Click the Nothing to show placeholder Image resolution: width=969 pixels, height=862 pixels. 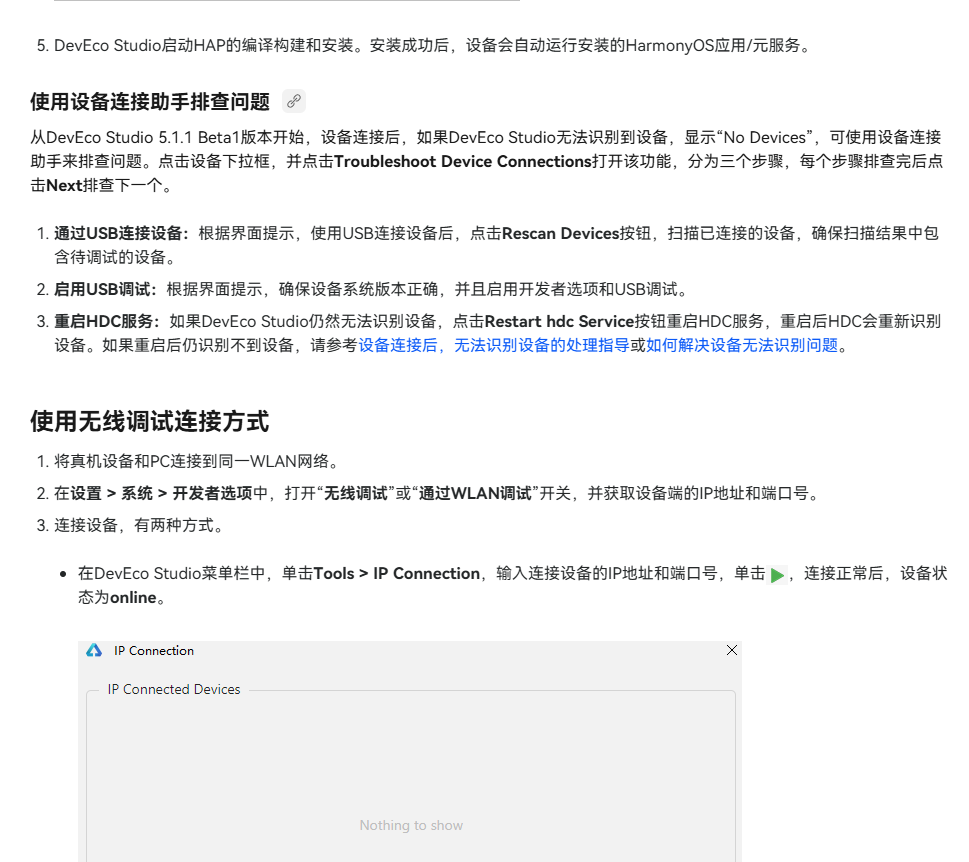411,826
